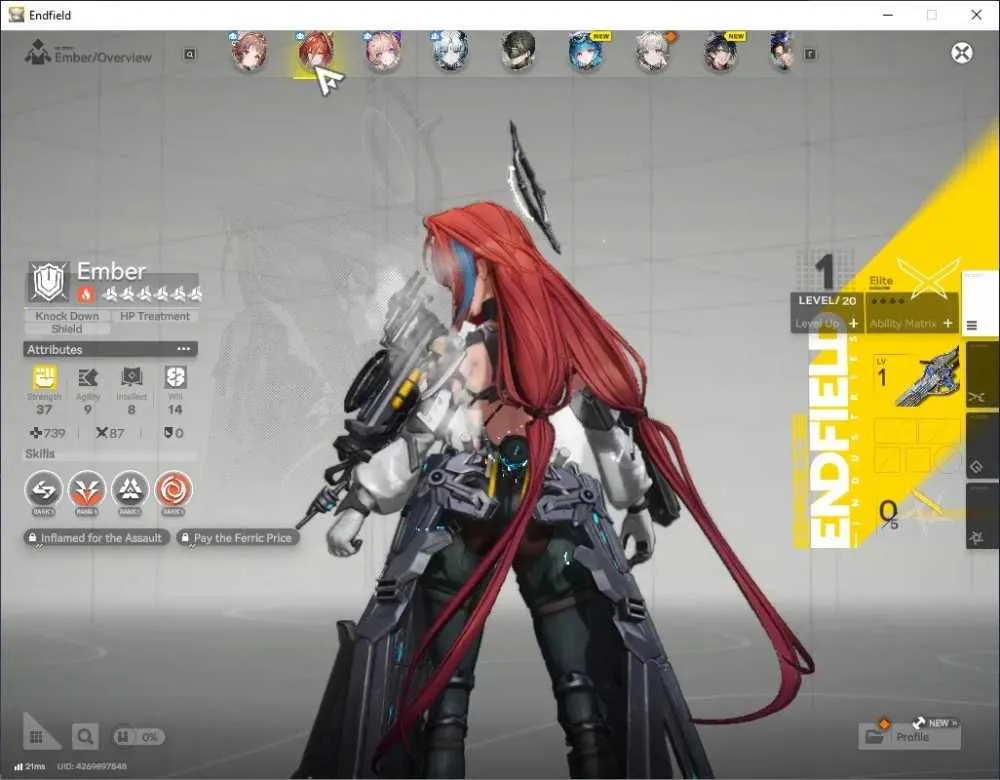View the locked talent Pay the Ferric Price
1000x780 pixels.
pyautogui.click(x=239, y=538)
